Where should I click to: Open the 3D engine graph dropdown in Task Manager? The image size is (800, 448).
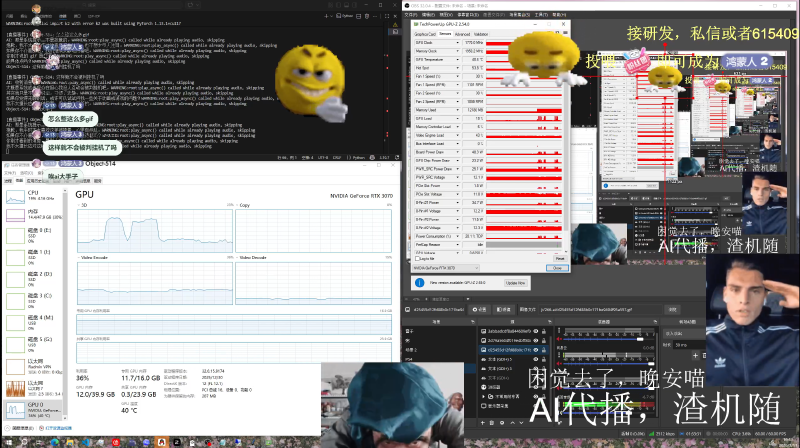[x=80, y=205]
